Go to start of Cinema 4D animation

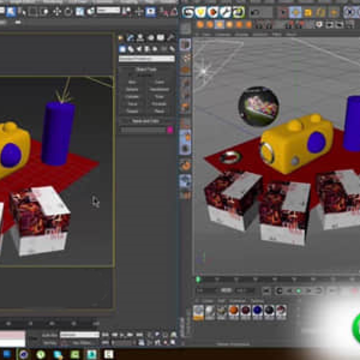266,291
